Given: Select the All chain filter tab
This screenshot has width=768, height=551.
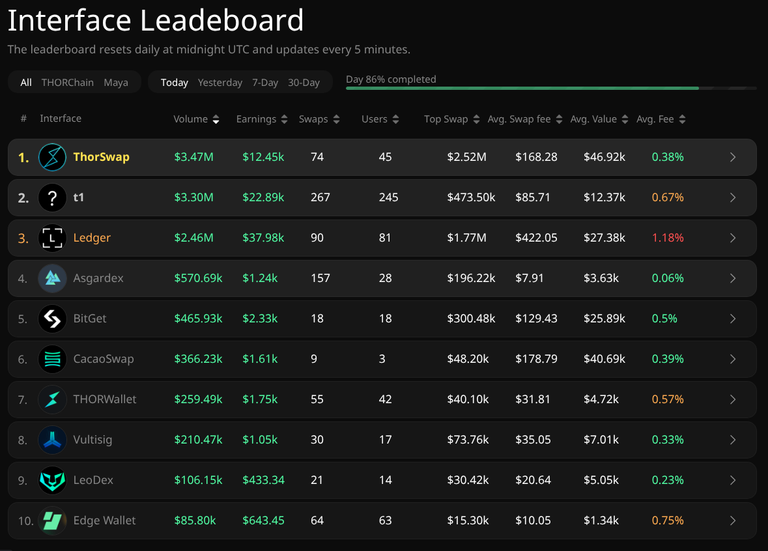Looking at the screenshot, I should 26,83.
